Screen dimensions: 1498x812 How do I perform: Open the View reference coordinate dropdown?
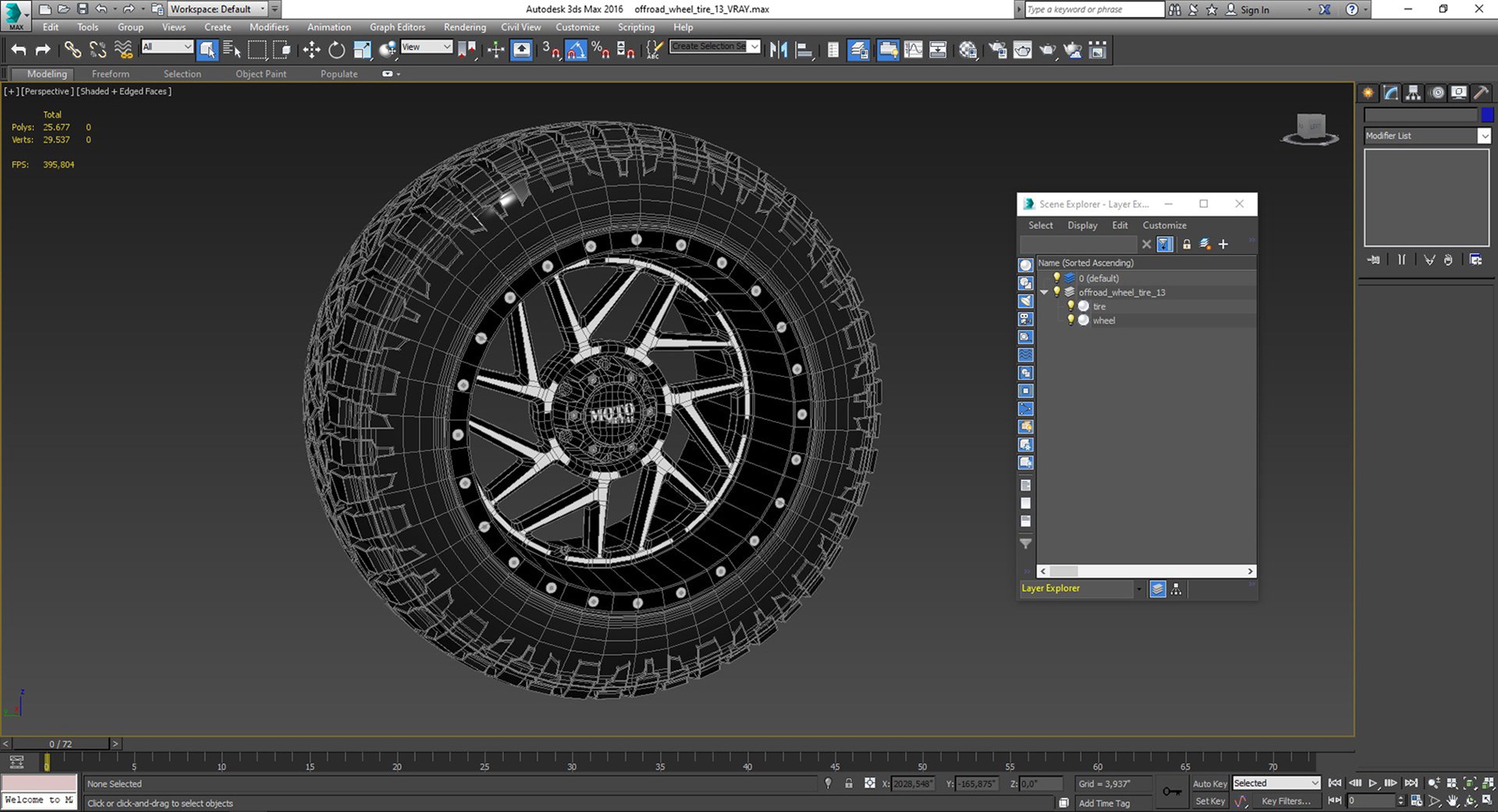click(426, 47)
